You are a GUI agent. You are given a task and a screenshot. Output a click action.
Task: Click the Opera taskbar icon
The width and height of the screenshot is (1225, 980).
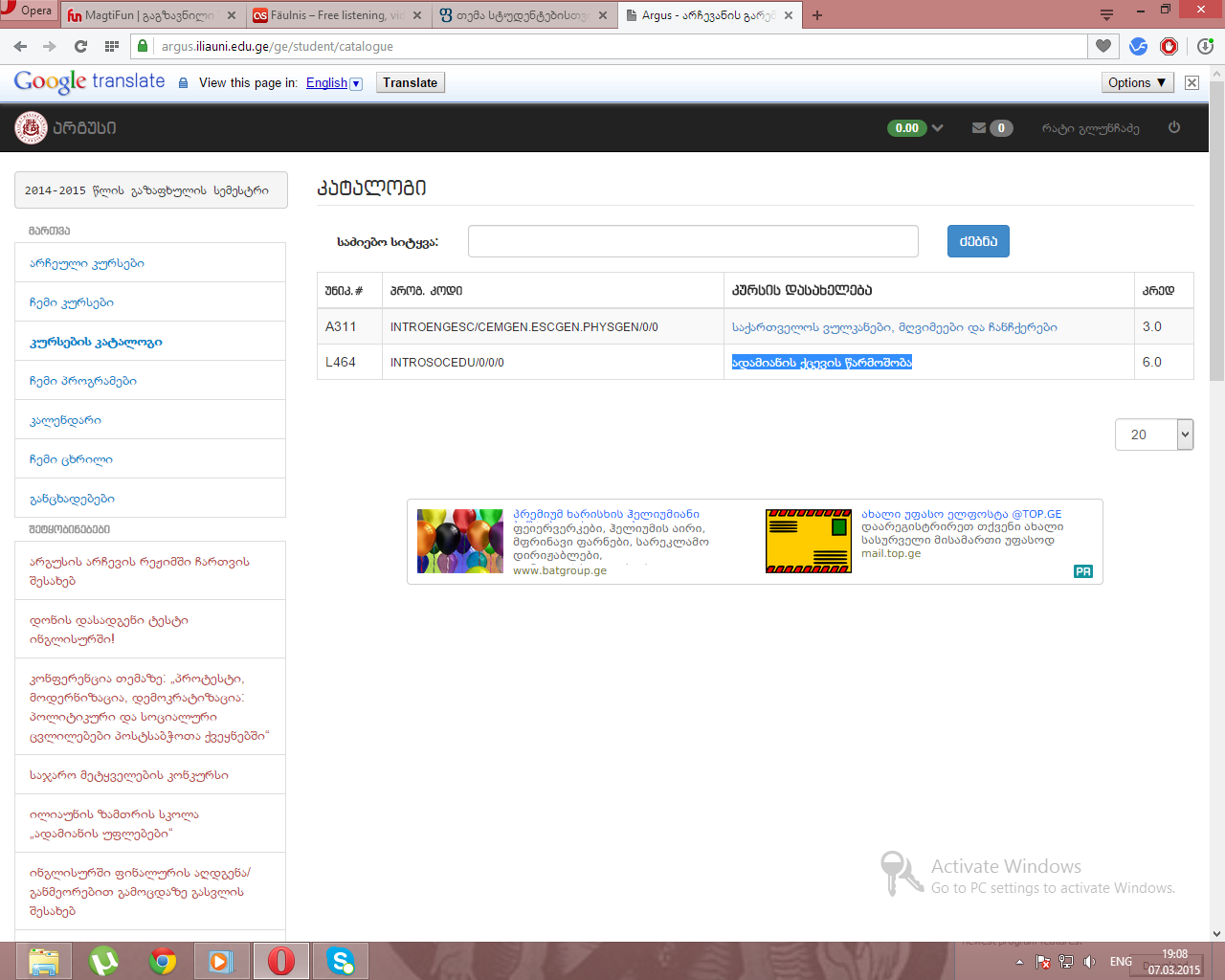281,961
